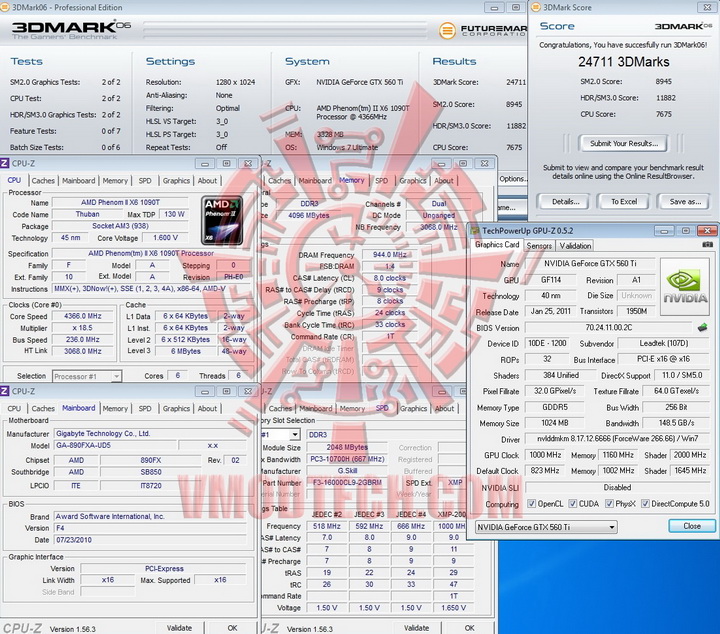Click the BIOS Version 70.24.11.00.2C field
This screenshot has height=634, width=720.
coord(608,327)
